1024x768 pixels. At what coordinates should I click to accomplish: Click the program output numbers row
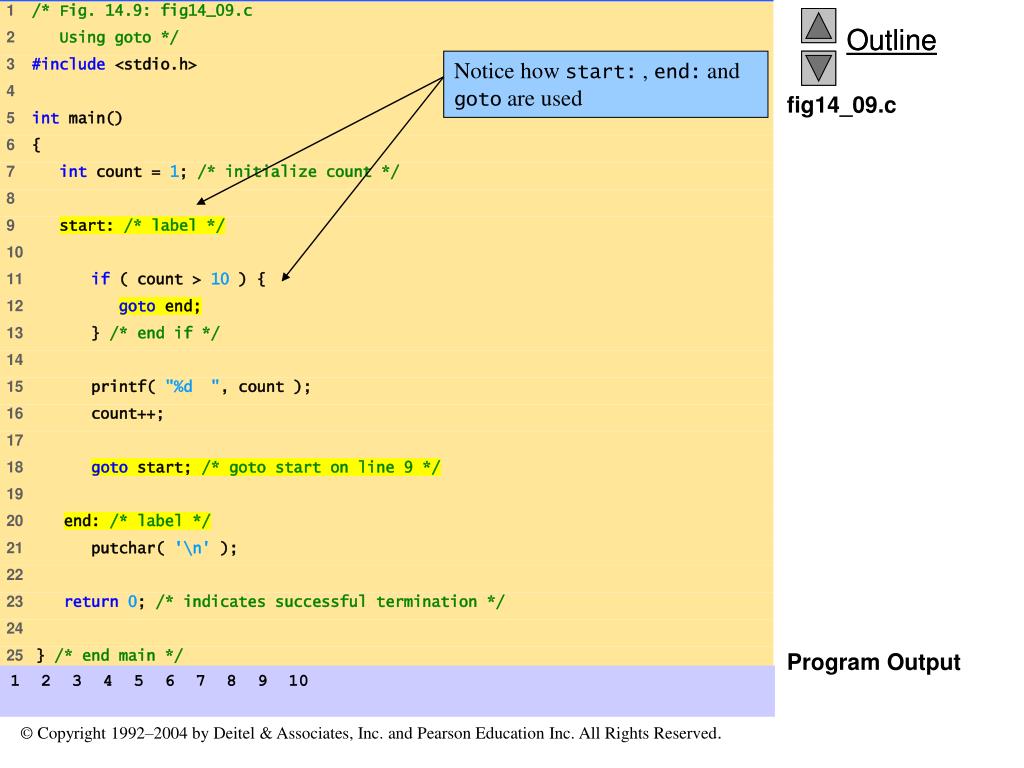159,680
